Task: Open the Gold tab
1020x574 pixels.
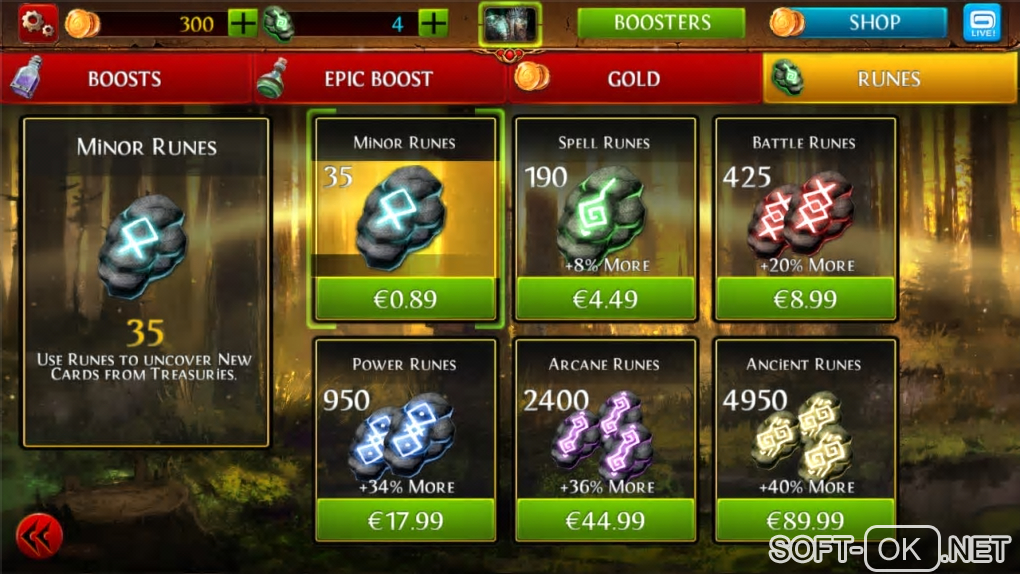Action: (x=635, y=79)
